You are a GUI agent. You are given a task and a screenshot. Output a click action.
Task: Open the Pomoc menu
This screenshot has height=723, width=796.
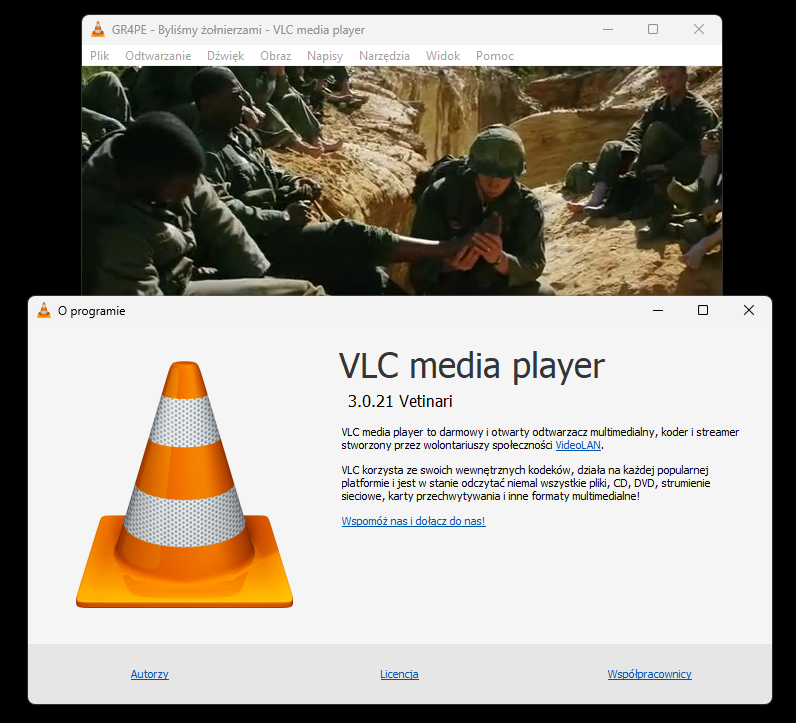click(x=494, y=56)
